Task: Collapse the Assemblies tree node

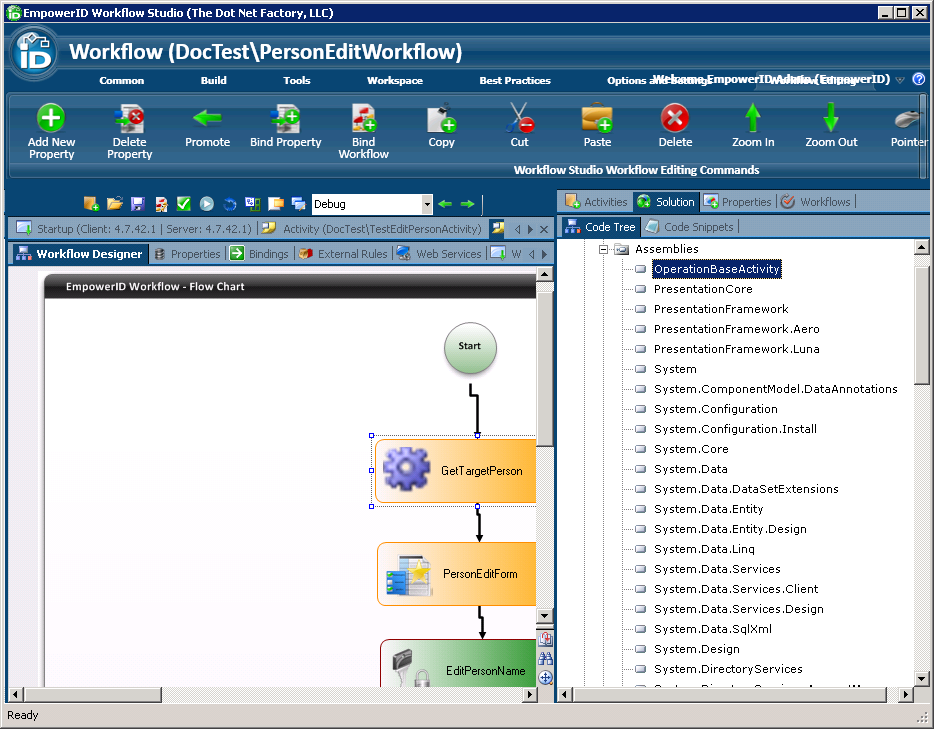Action: [604, 249]
